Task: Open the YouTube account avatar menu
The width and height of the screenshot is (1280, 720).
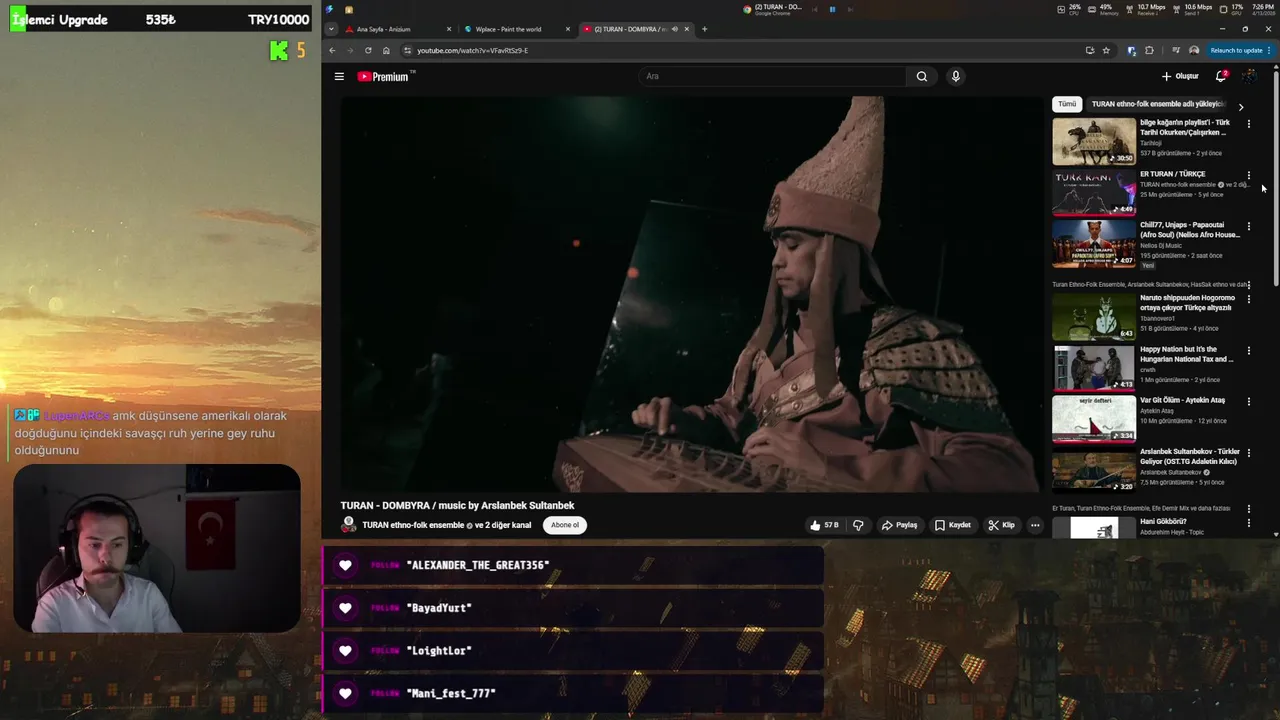Action: click(x=1250, y=76)
